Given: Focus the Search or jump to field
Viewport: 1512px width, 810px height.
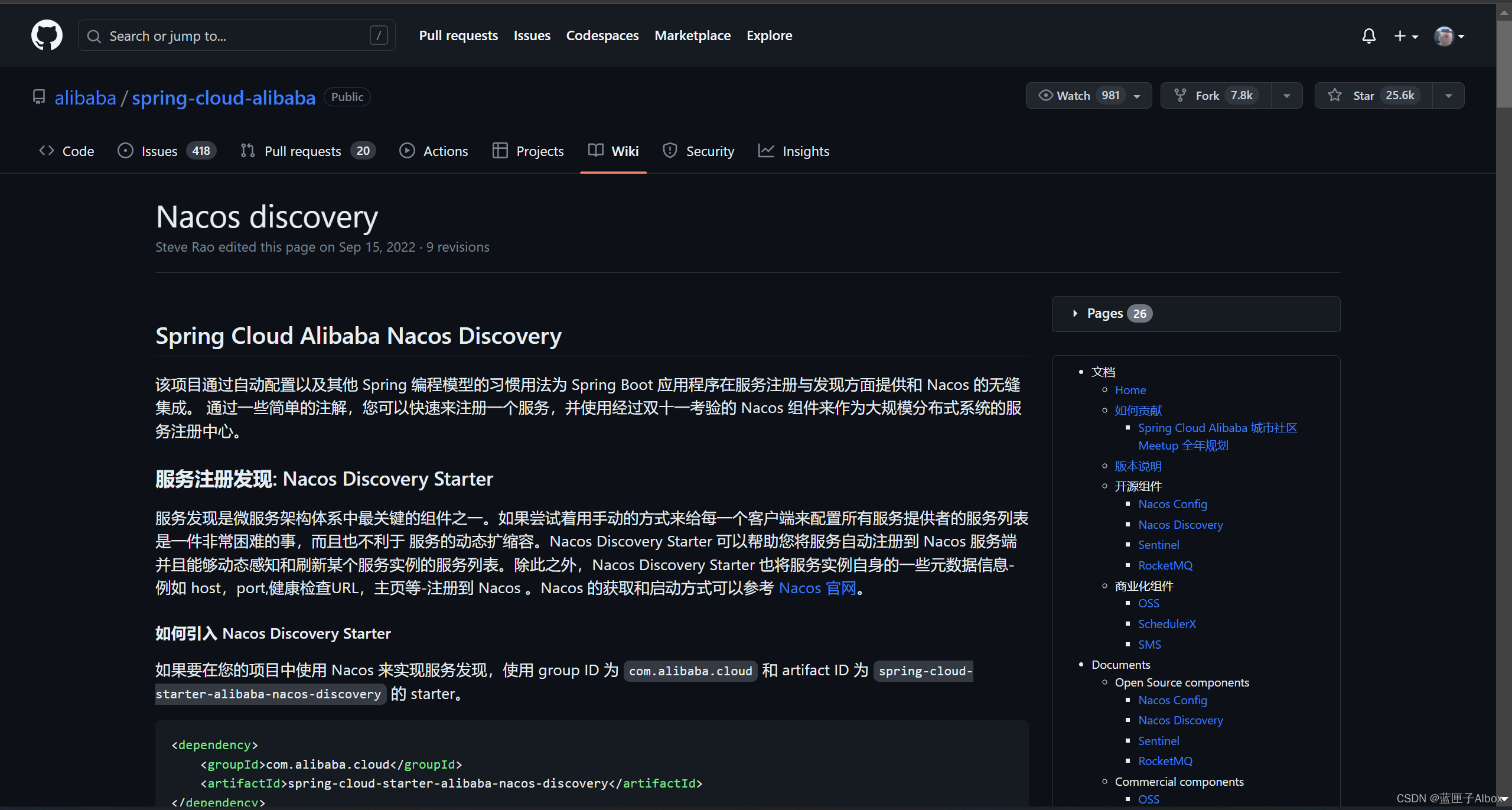Looking at the screenshot, I should (x=237, y=36).
